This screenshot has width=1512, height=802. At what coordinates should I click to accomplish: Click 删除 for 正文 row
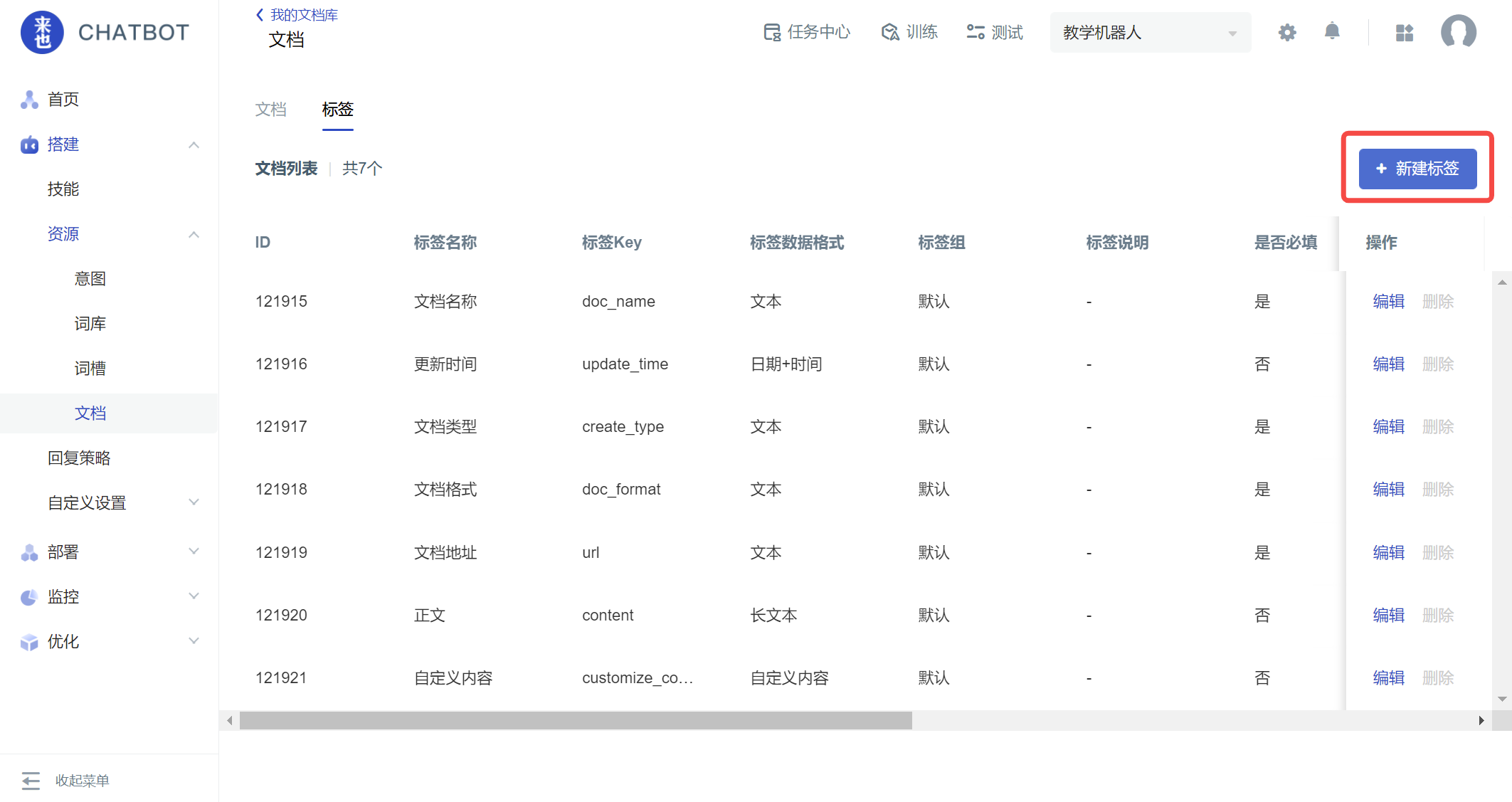click(x=1438, y=616)
